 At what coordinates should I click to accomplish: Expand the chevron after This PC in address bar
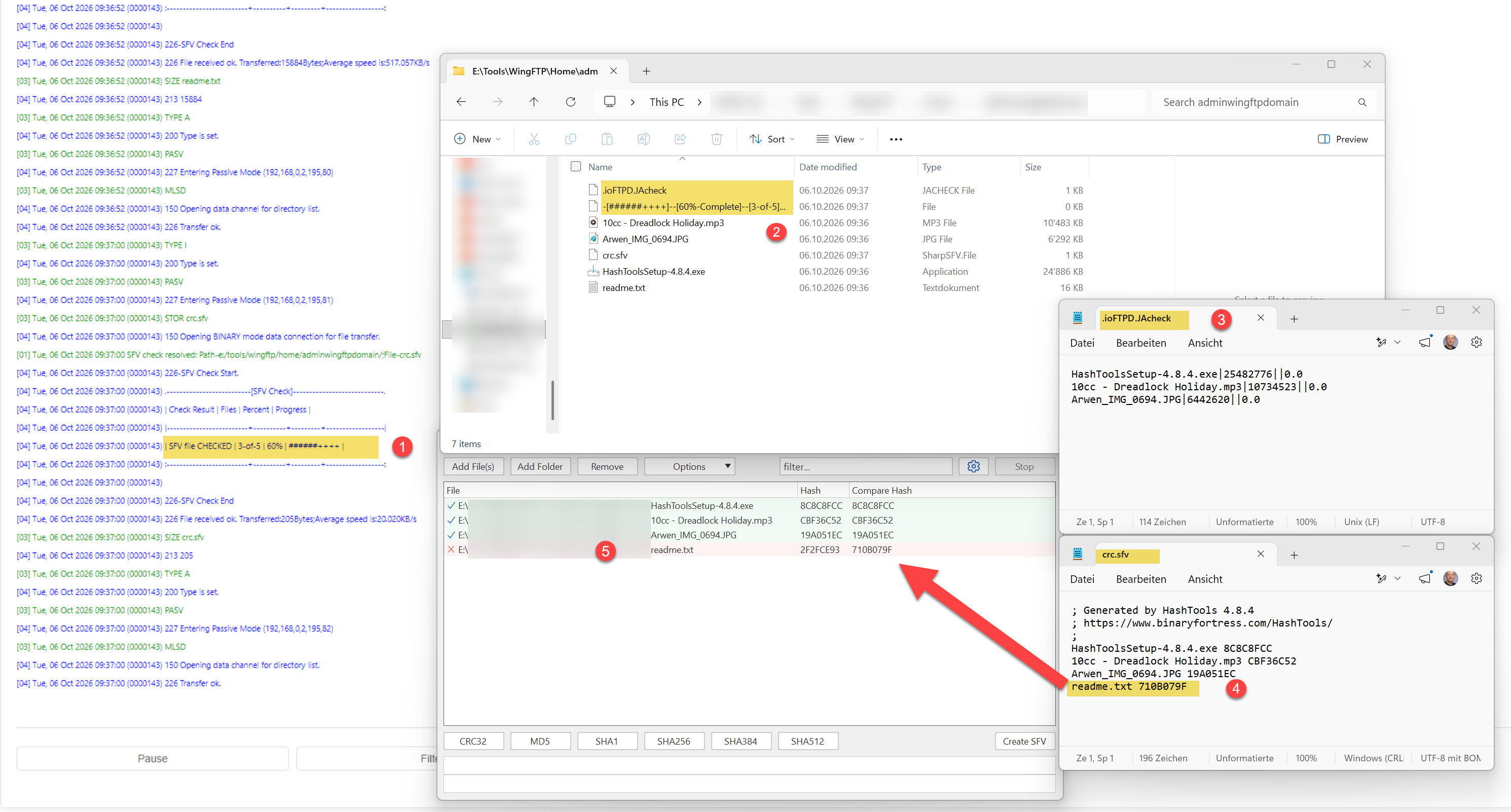click(x=699, y=102)
